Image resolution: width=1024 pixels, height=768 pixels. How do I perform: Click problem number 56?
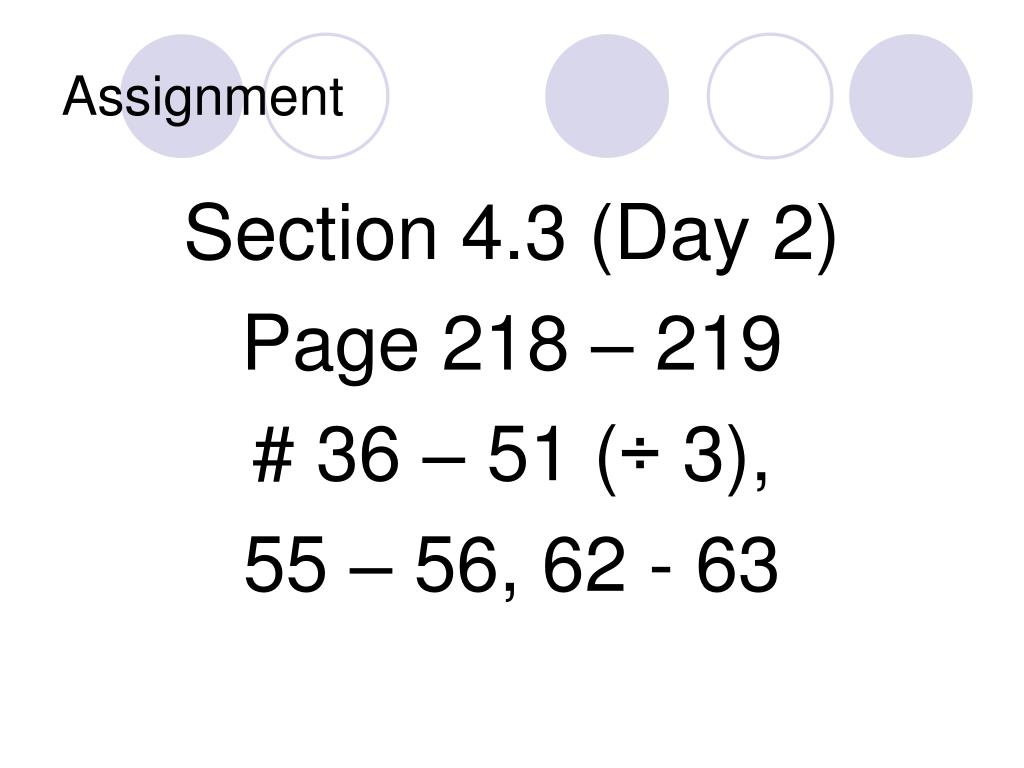456,564
